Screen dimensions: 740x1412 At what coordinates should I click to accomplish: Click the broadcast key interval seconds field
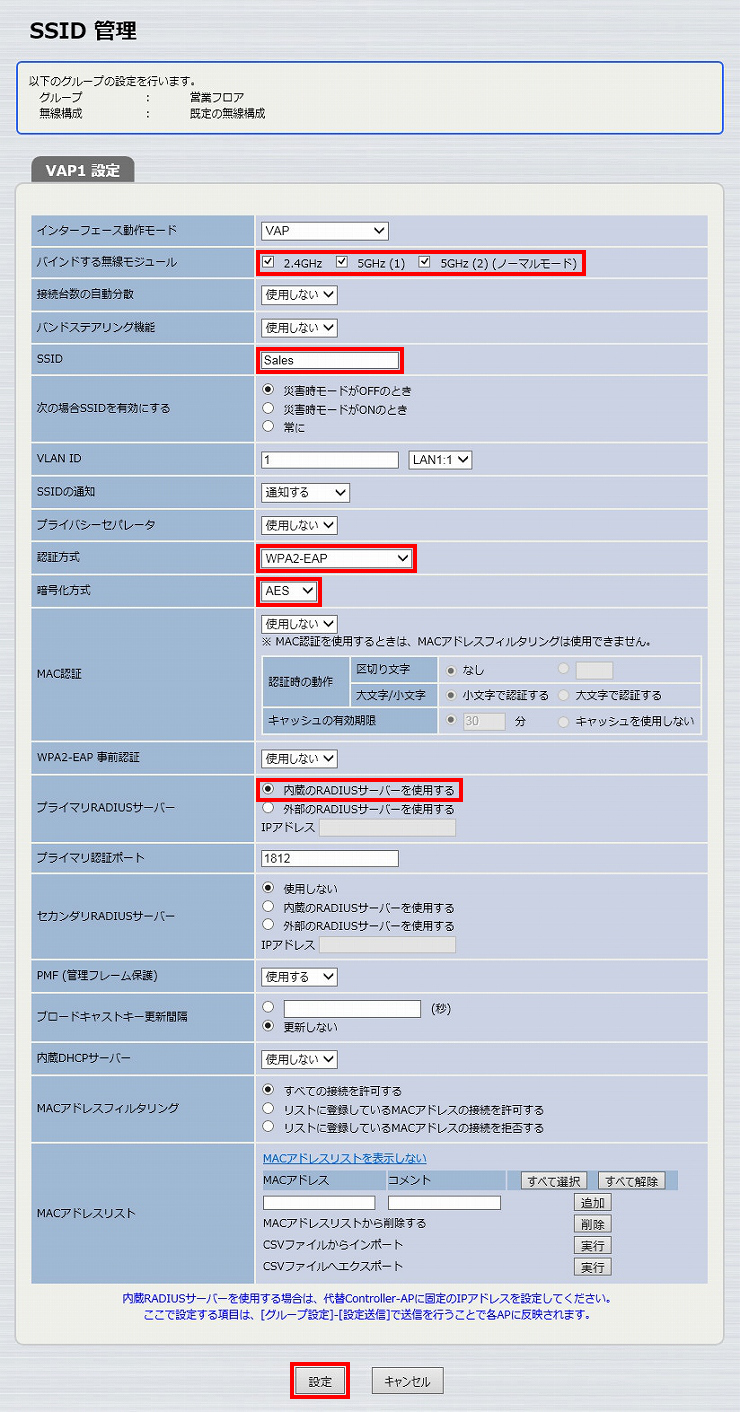point(352,1009)
